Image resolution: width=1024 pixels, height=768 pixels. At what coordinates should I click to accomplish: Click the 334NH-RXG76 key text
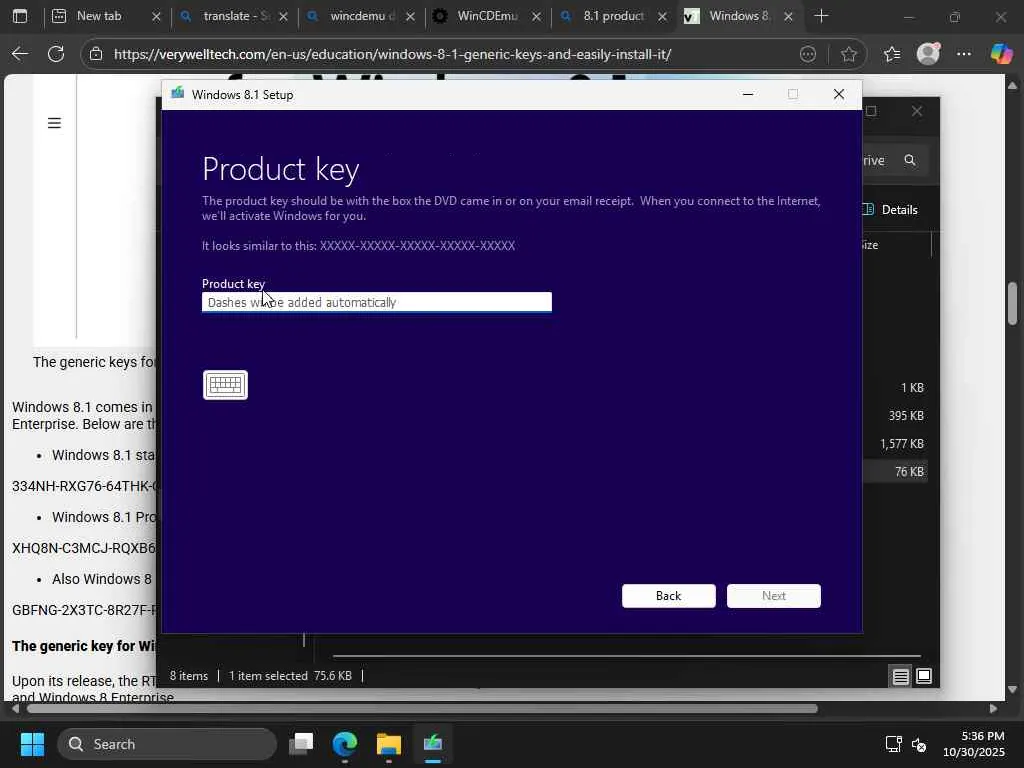click(x=85, y=486)
